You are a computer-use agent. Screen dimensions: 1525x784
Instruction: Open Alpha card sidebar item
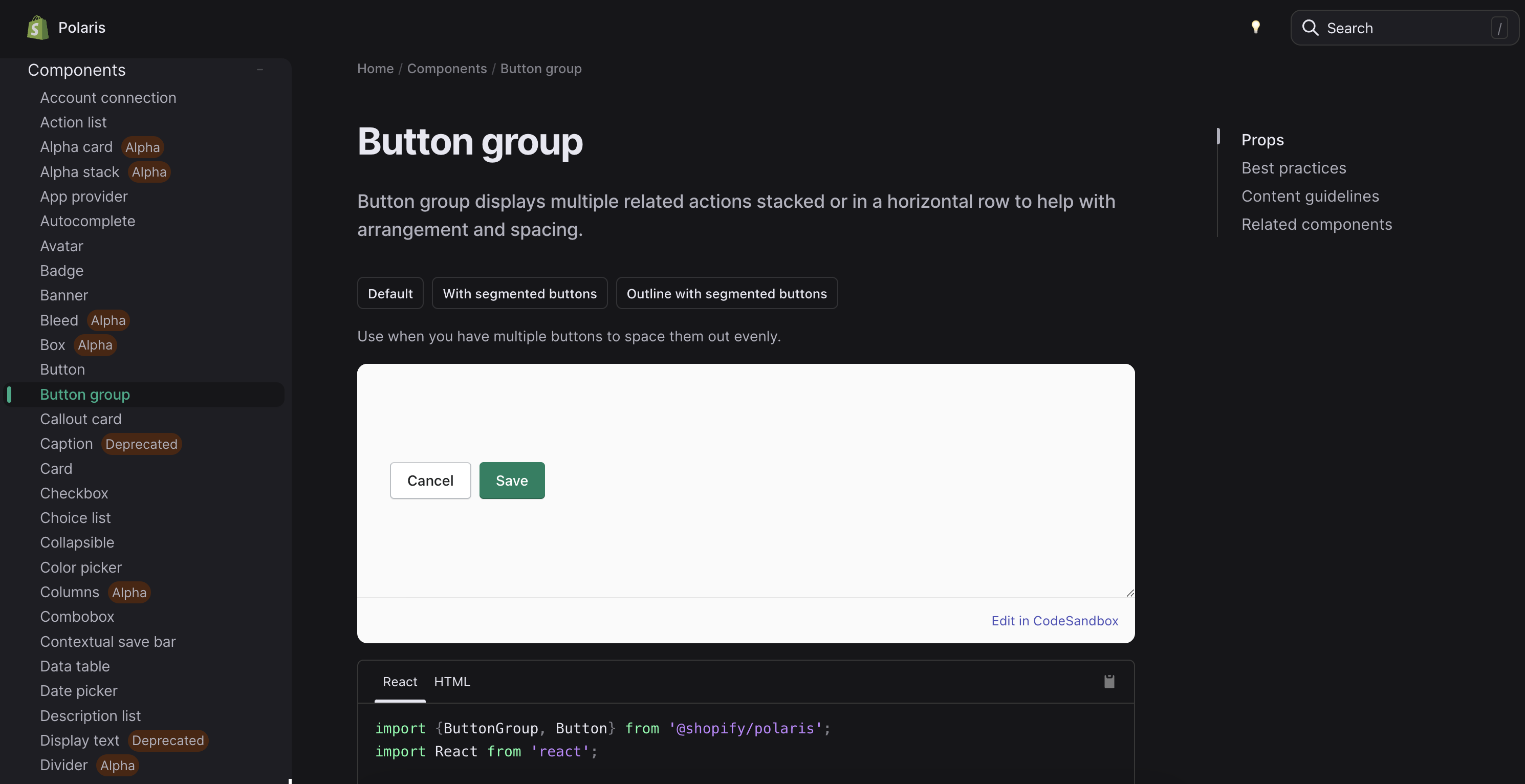click(76, 147)
